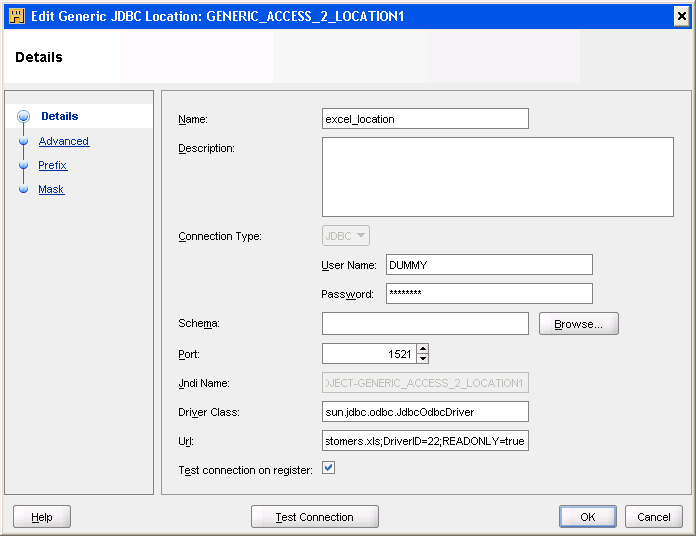
Task: Open Help for this dialog
Action: pos(42,517)
